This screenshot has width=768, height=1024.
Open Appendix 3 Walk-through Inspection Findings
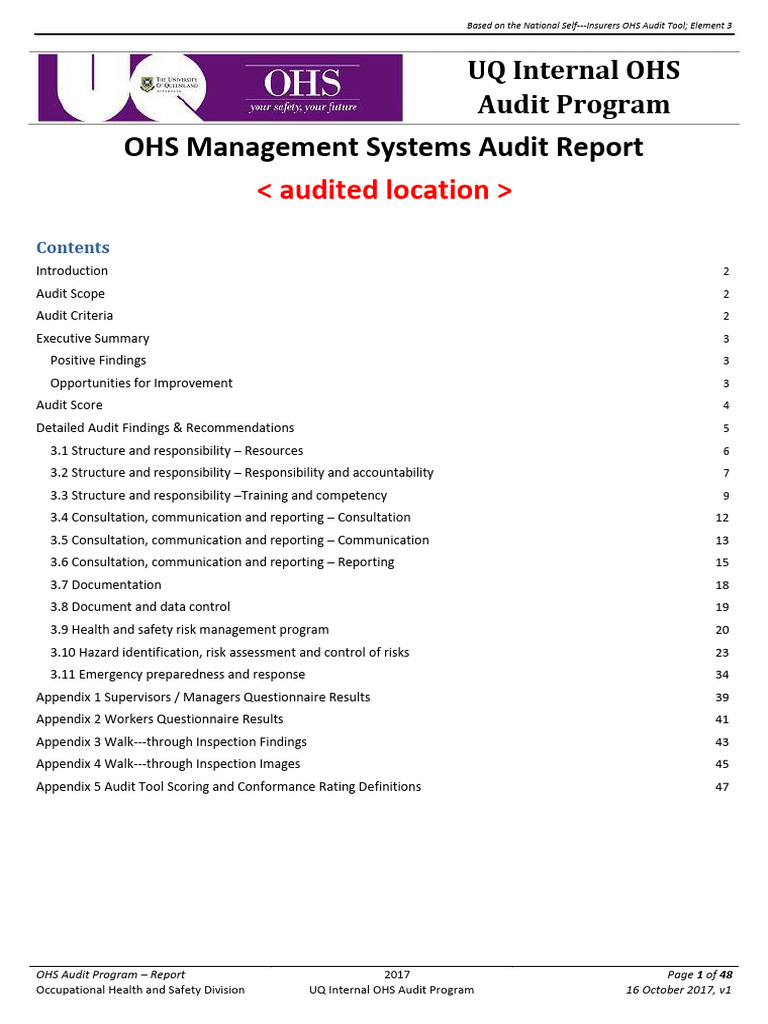coord(171,742)
